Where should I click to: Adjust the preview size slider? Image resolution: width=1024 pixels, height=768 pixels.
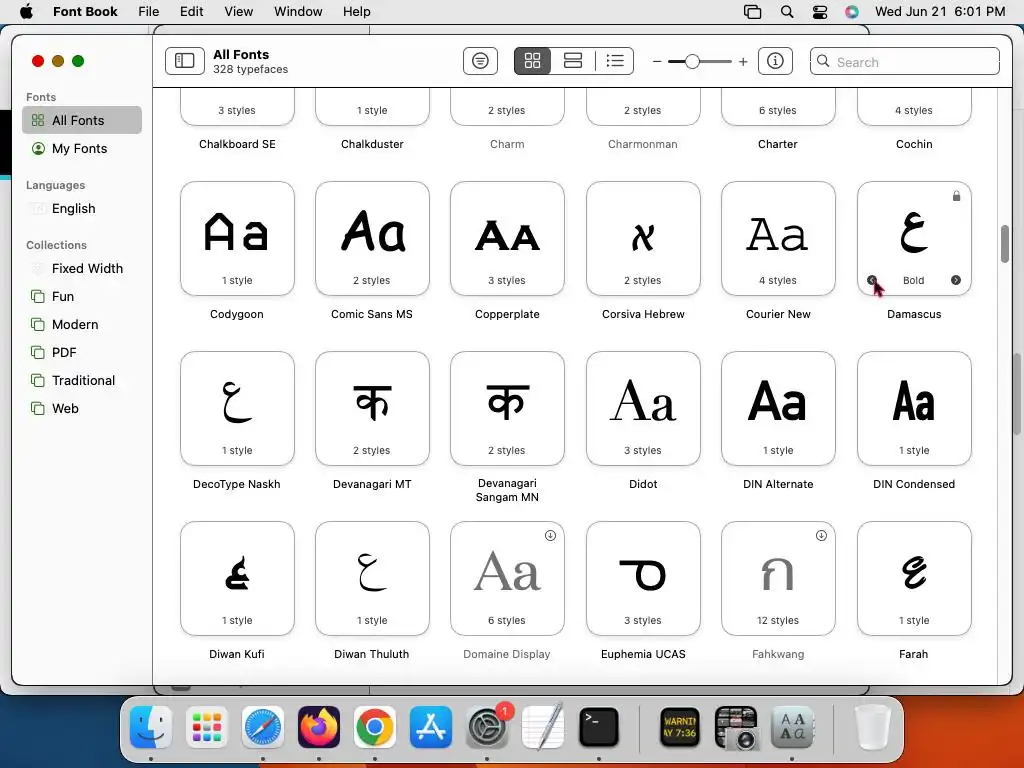point(692,62)
